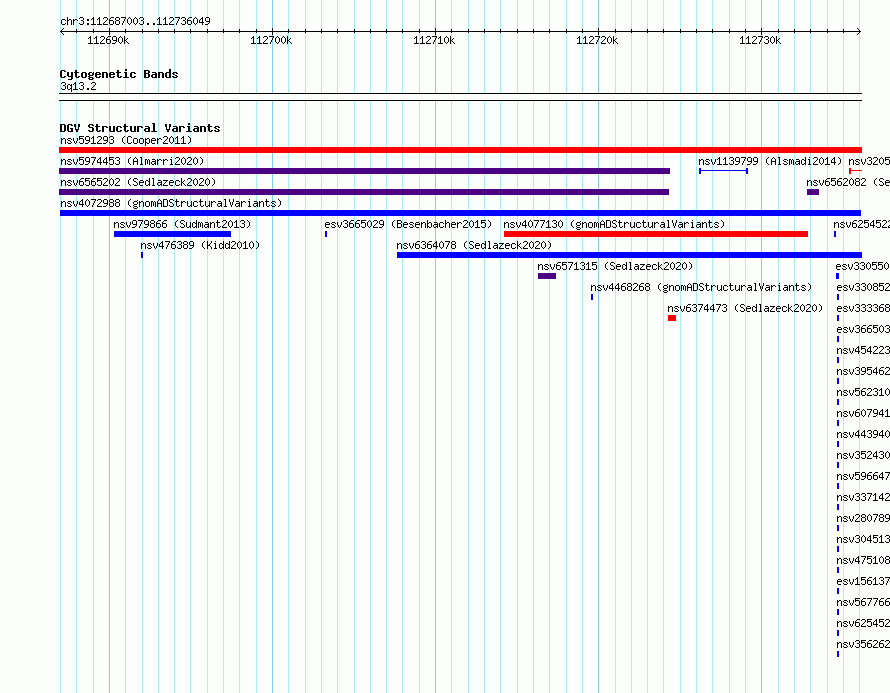Click the tiny blue nsv4468268 marker
This screenshot has height=693, width=890.
(x=592, y=297)
